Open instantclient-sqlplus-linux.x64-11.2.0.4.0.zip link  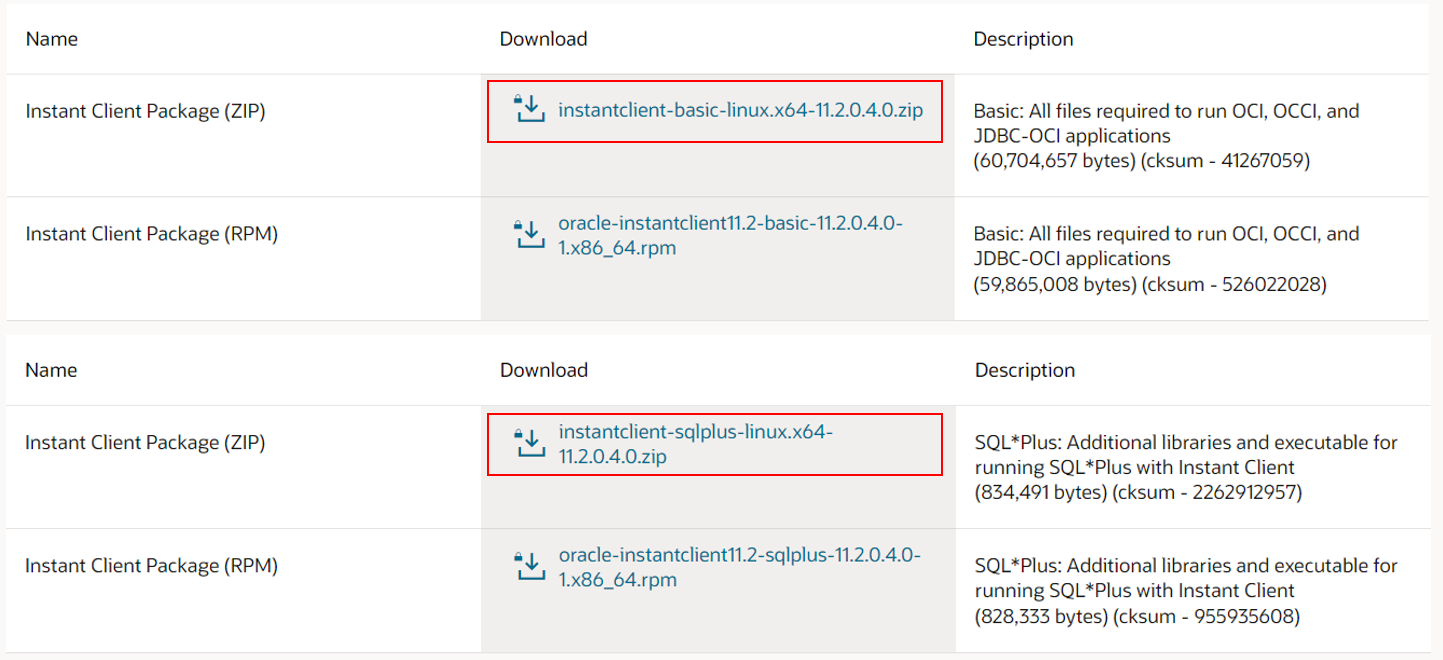point(696,444)
